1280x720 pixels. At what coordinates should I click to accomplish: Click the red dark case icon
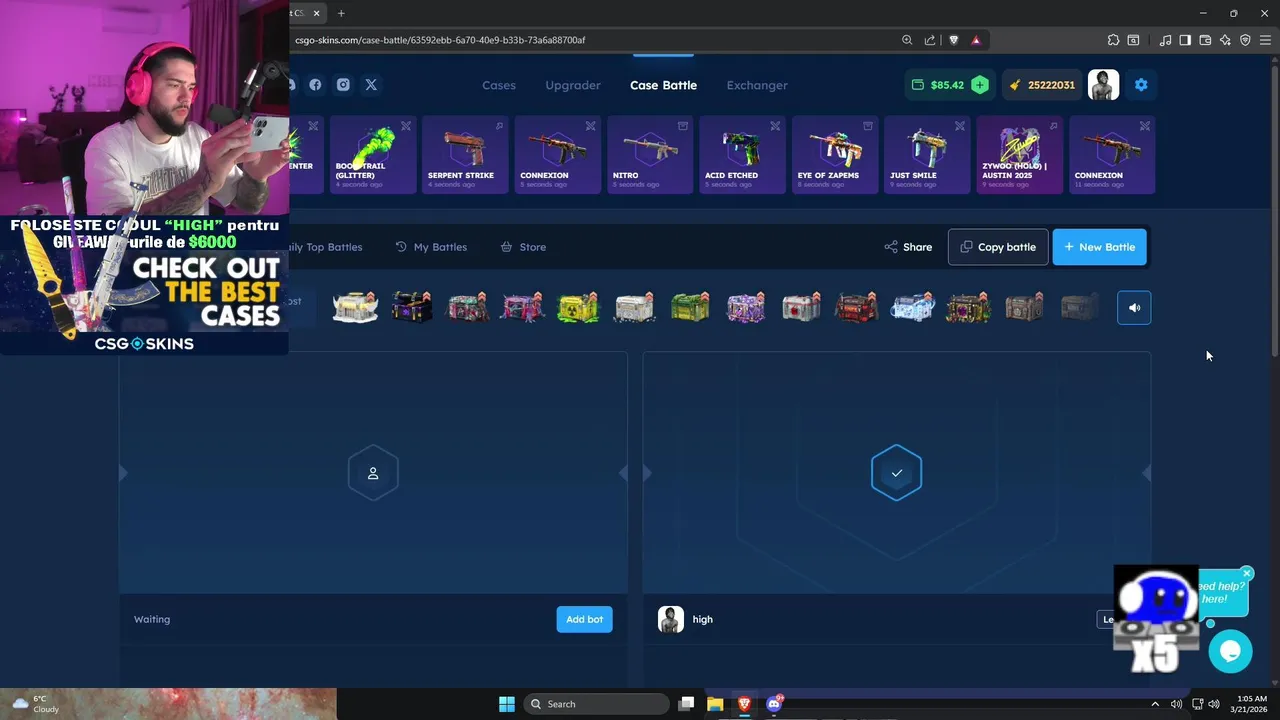[x=856, y=307]
